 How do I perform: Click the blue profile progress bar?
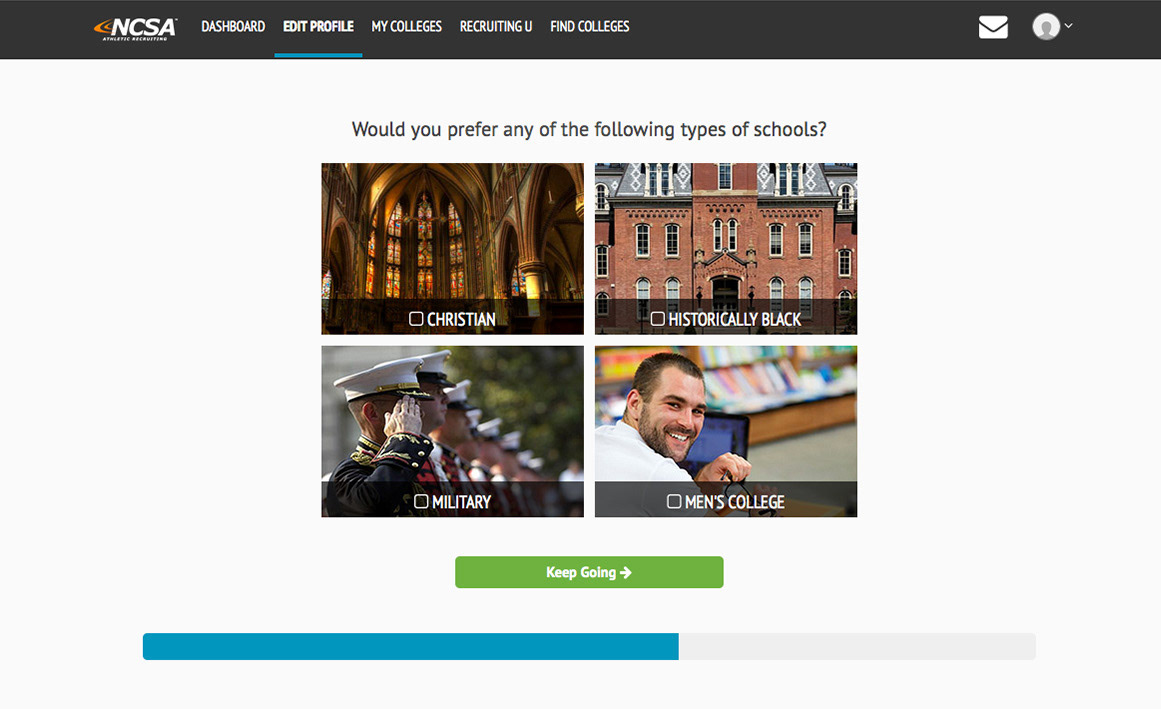coord(411,646)
